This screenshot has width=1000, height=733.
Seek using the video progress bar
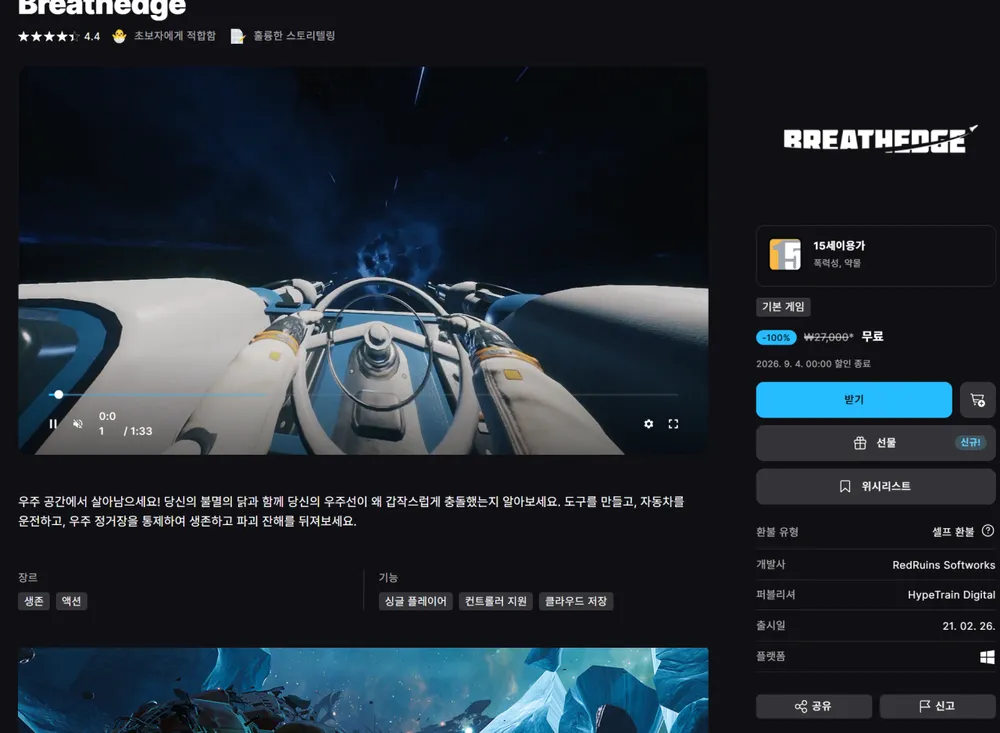click(363, 395)
